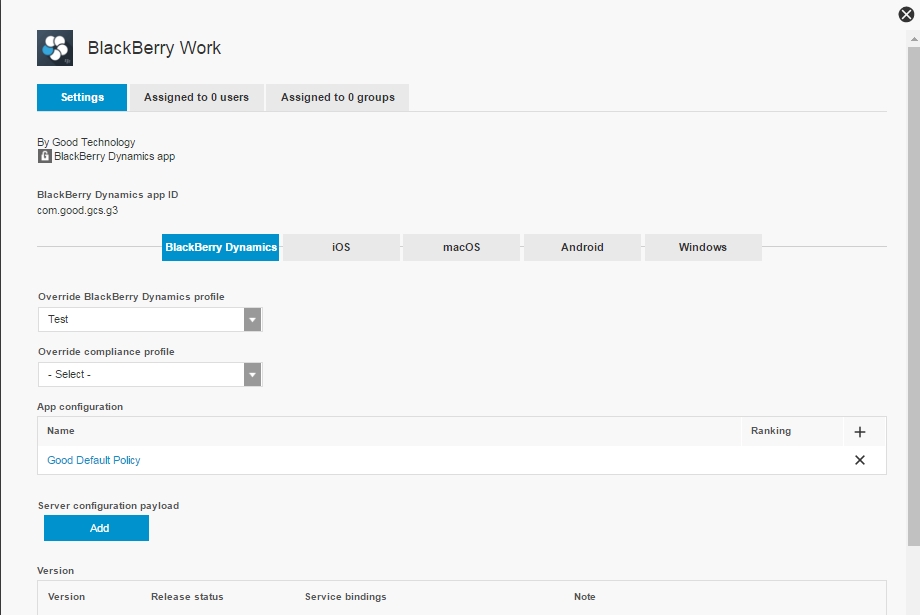920x615 pixels.
Task: Switch to the iOS platform tab
Action: [x=341, y=247]
